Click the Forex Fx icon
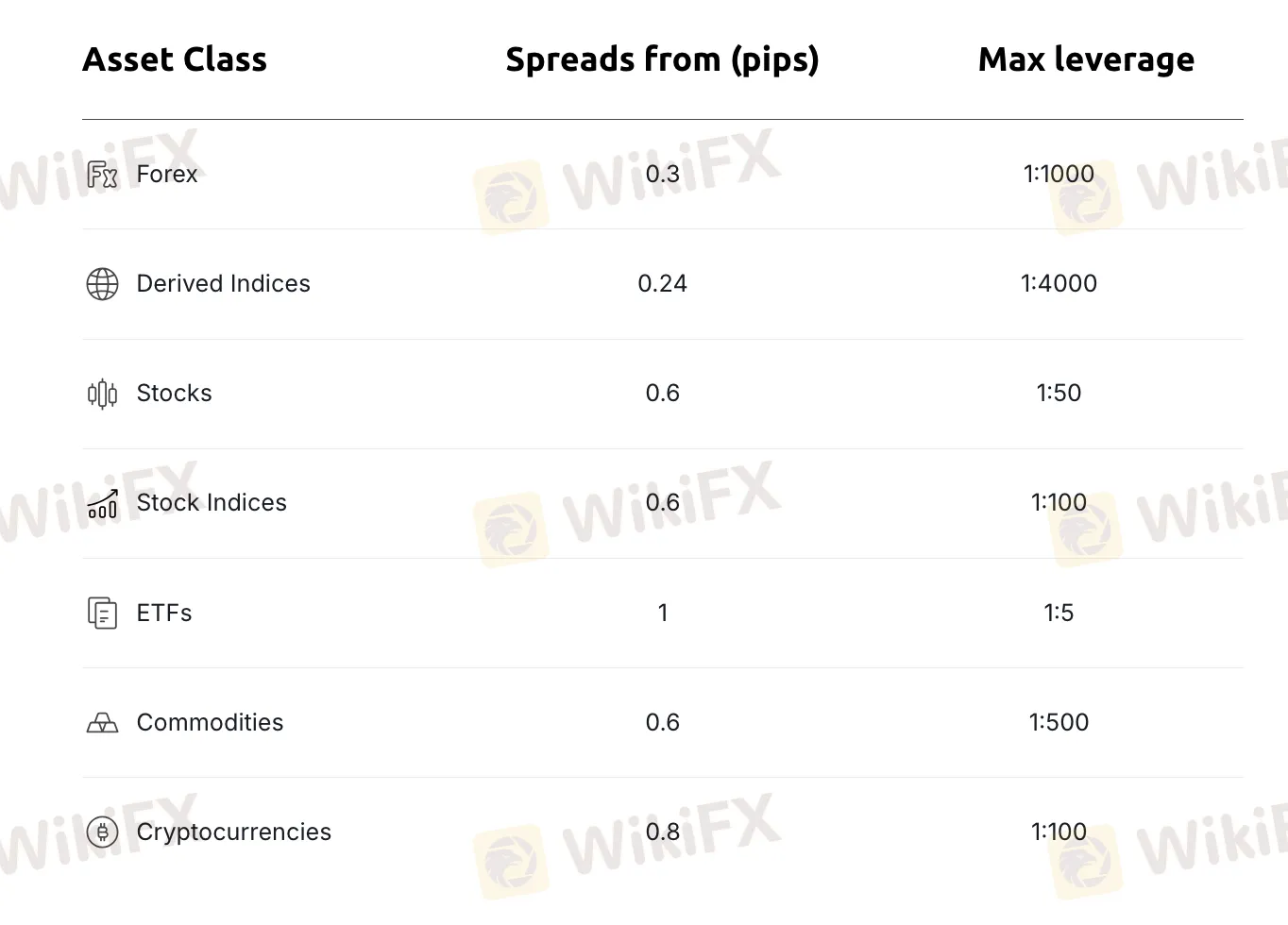1288x925 pixels. (x=102, y=175)
